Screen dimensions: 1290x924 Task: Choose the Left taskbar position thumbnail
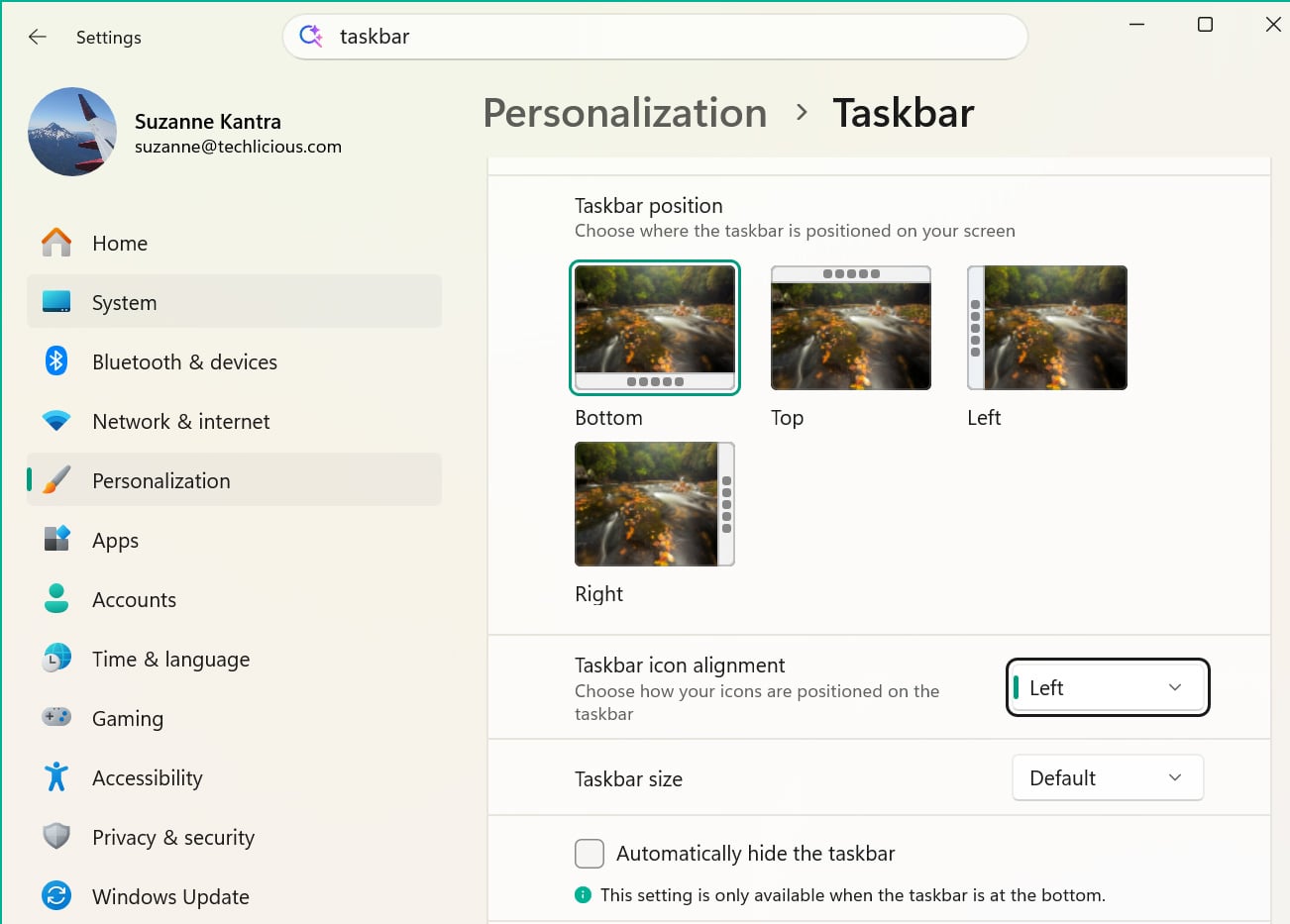click(x=1047, y=328)
